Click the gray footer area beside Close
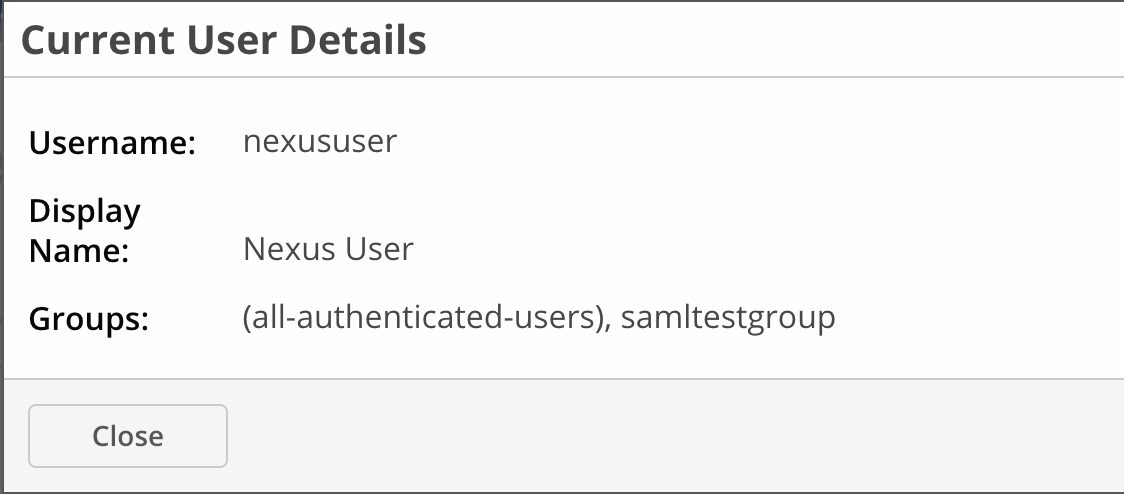This screenshot has height=494, width=1124. [650, 436]
